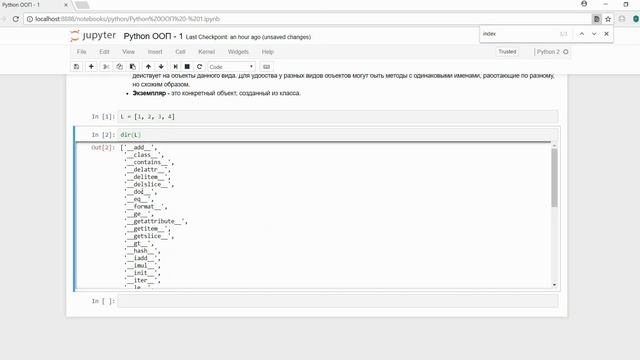Open the cell type Code dropdown
The width and height of the screenshot is (640, 360).
click(x=231, y=67)
